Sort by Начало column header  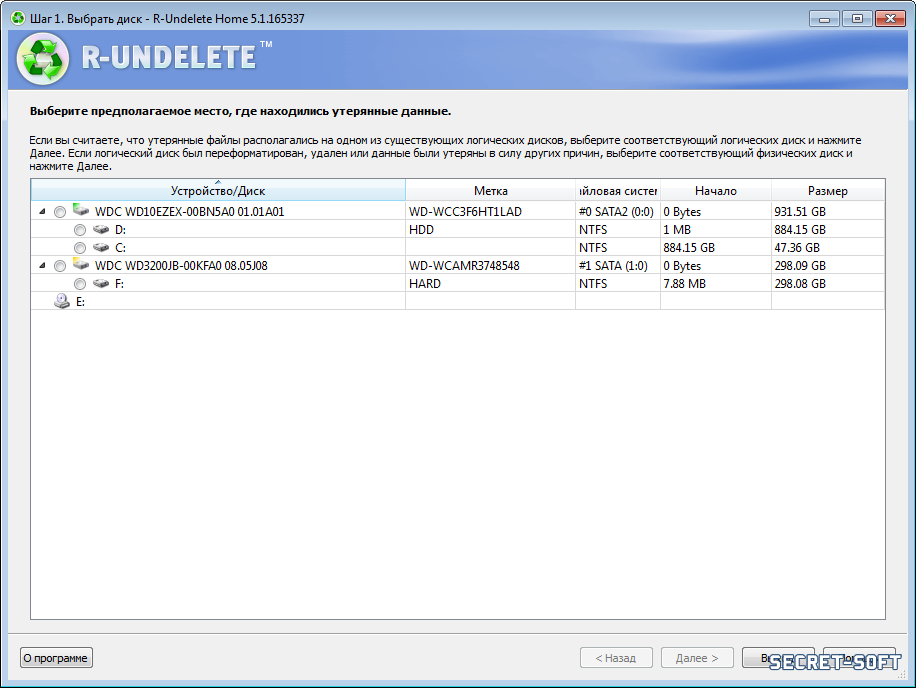coord(716,190)
